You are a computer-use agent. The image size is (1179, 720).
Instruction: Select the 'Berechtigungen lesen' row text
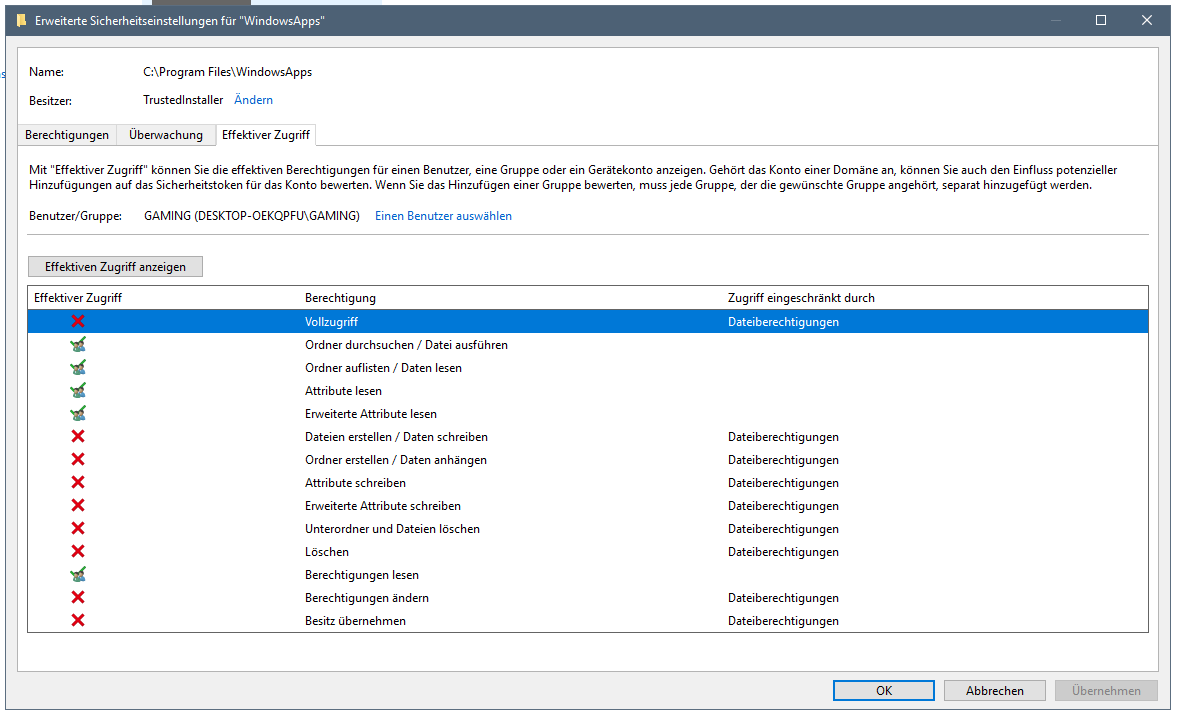tap(362, 575)
